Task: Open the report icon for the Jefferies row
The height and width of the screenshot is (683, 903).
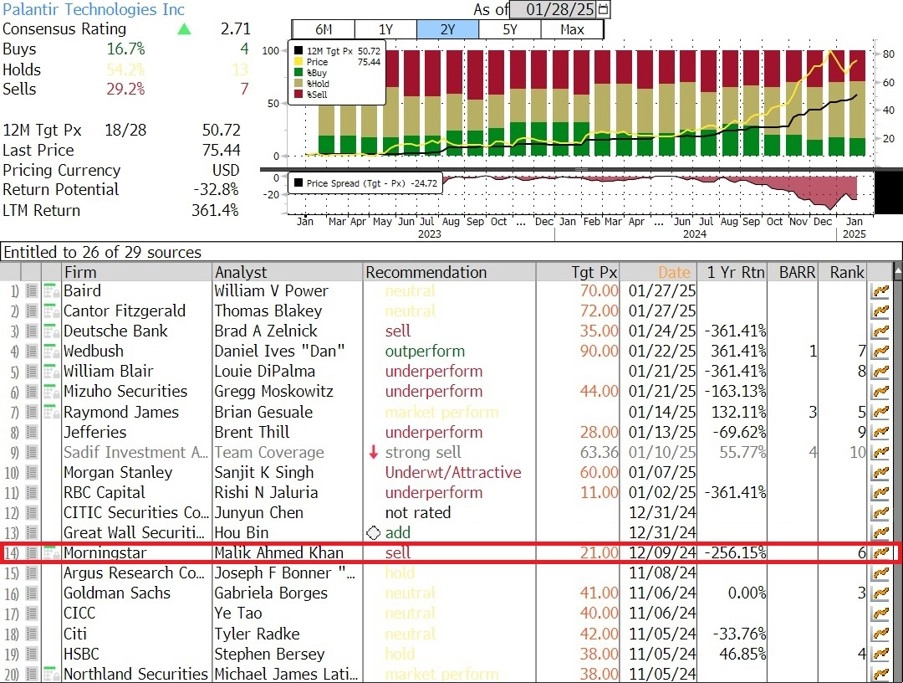Action: [32, 432]
